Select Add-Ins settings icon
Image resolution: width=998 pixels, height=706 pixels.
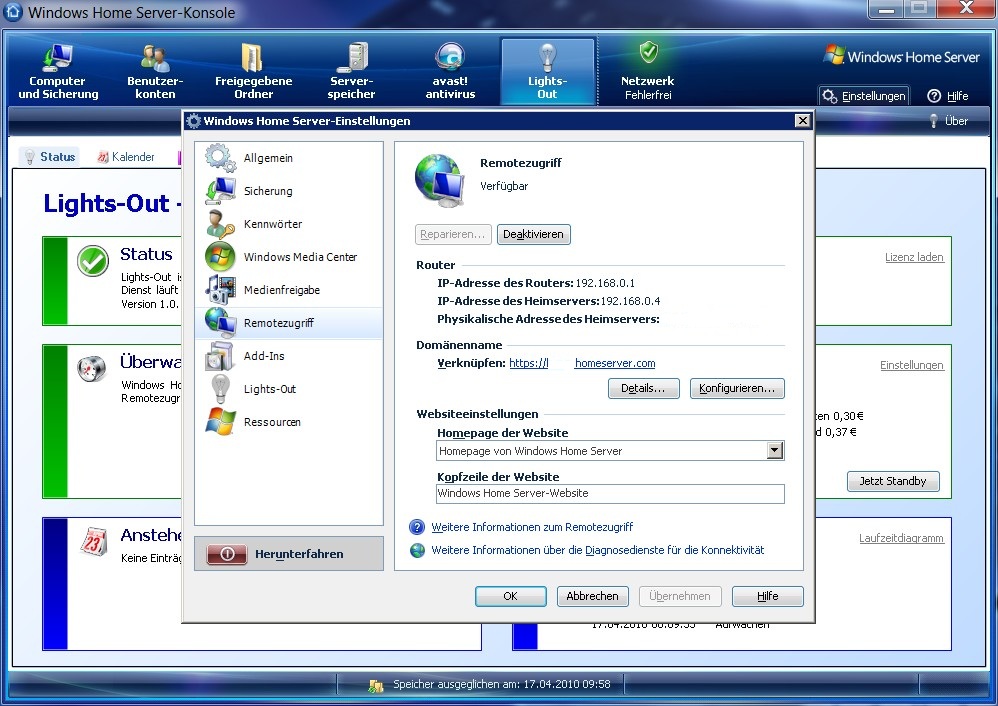point(220,356)
